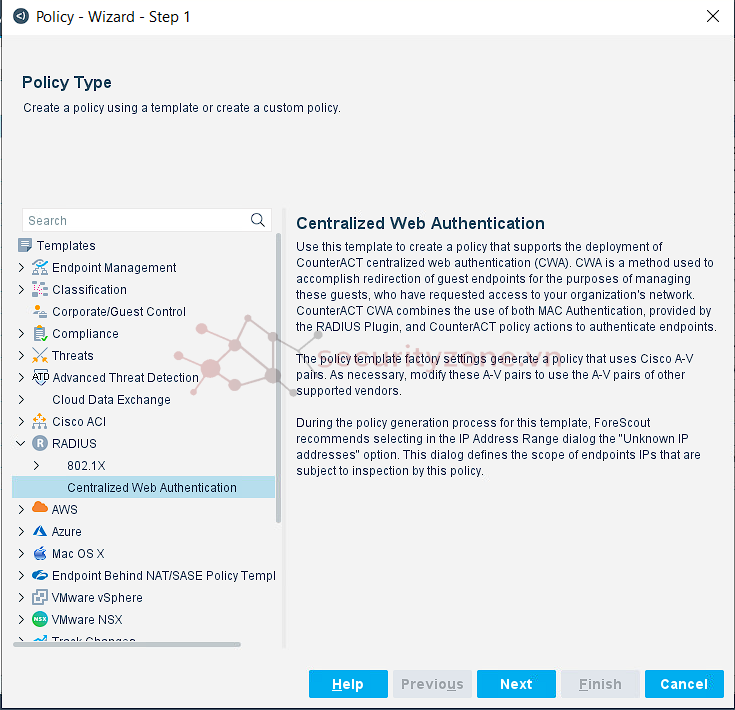Click the Azure logo icon
The height and width of the screenshot is (710, 735).
point(40,531)
